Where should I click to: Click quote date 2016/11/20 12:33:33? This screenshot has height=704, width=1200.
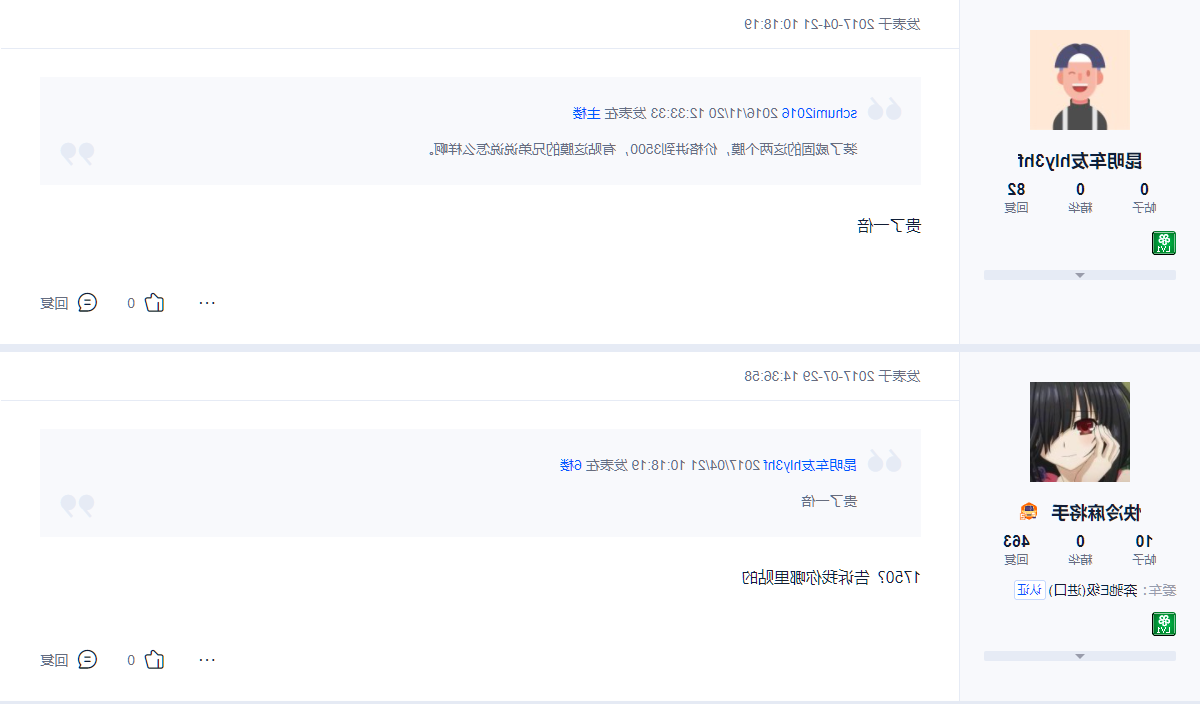point(715,113)
